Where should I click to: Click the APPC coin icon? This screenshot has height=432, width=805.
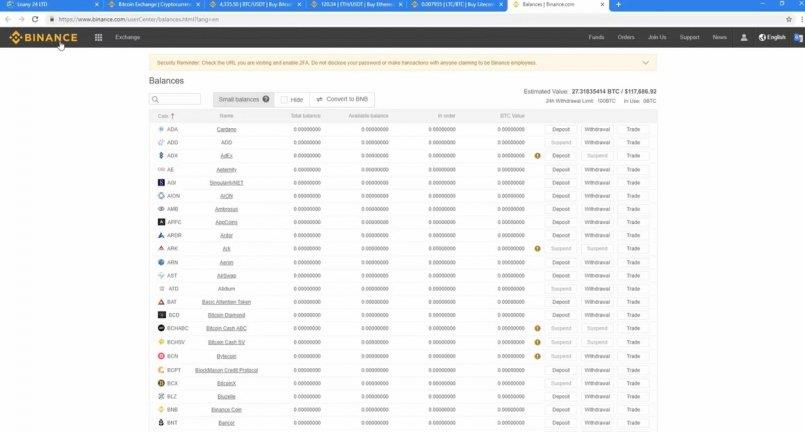(161, 222)
